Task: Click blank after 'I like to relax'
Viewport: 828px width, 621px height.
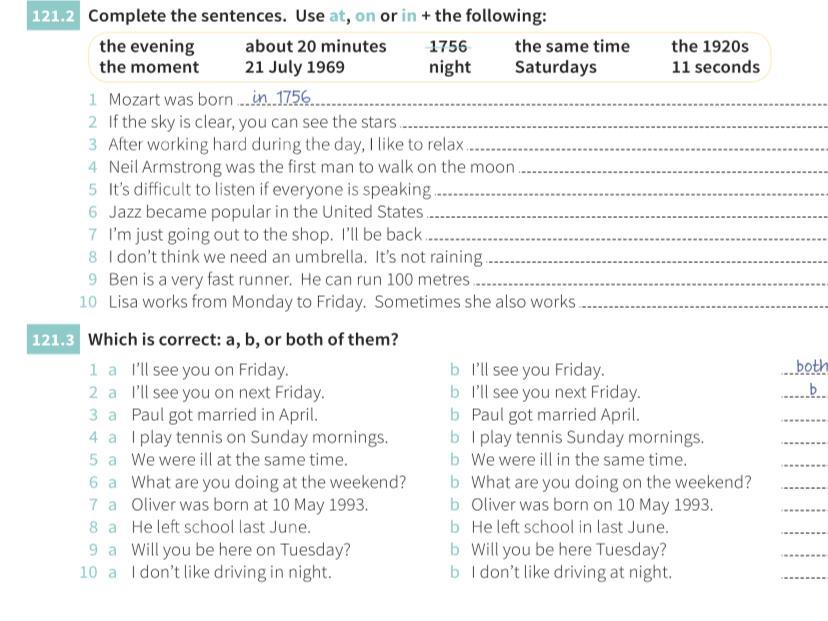Action: [646, 146]
